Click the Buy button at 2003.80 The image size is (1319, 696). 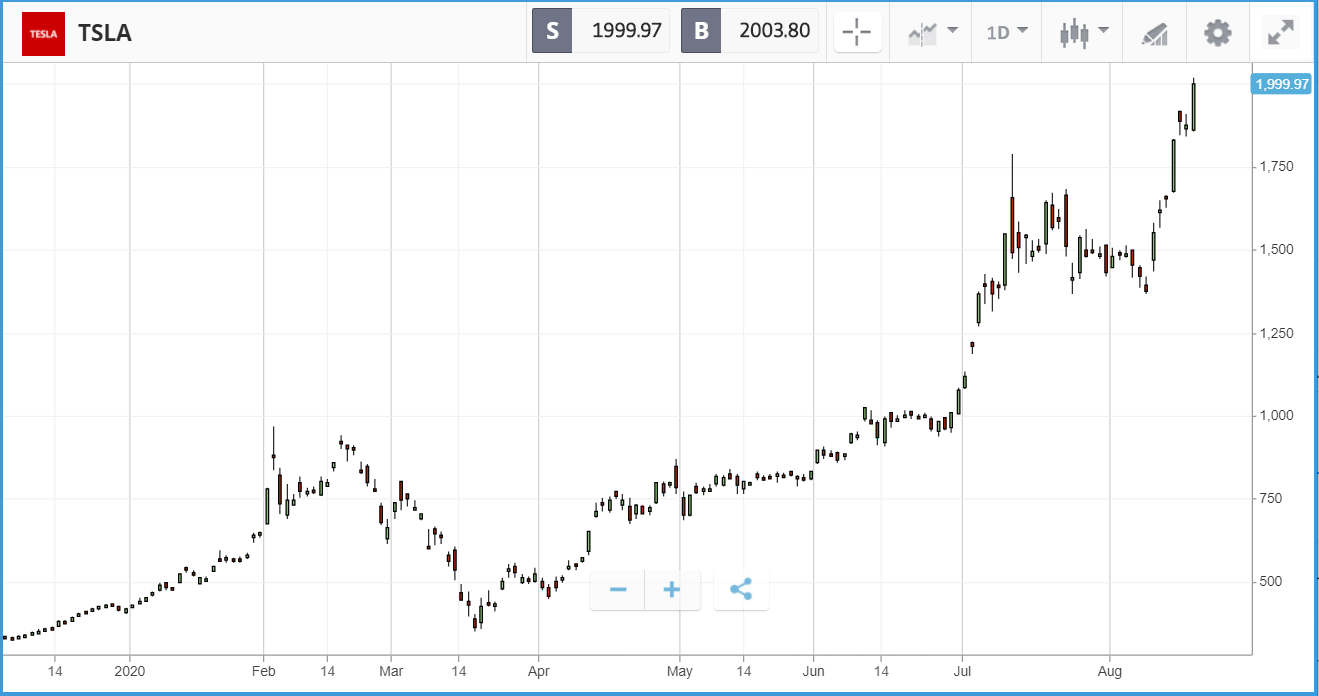(749, 31)
